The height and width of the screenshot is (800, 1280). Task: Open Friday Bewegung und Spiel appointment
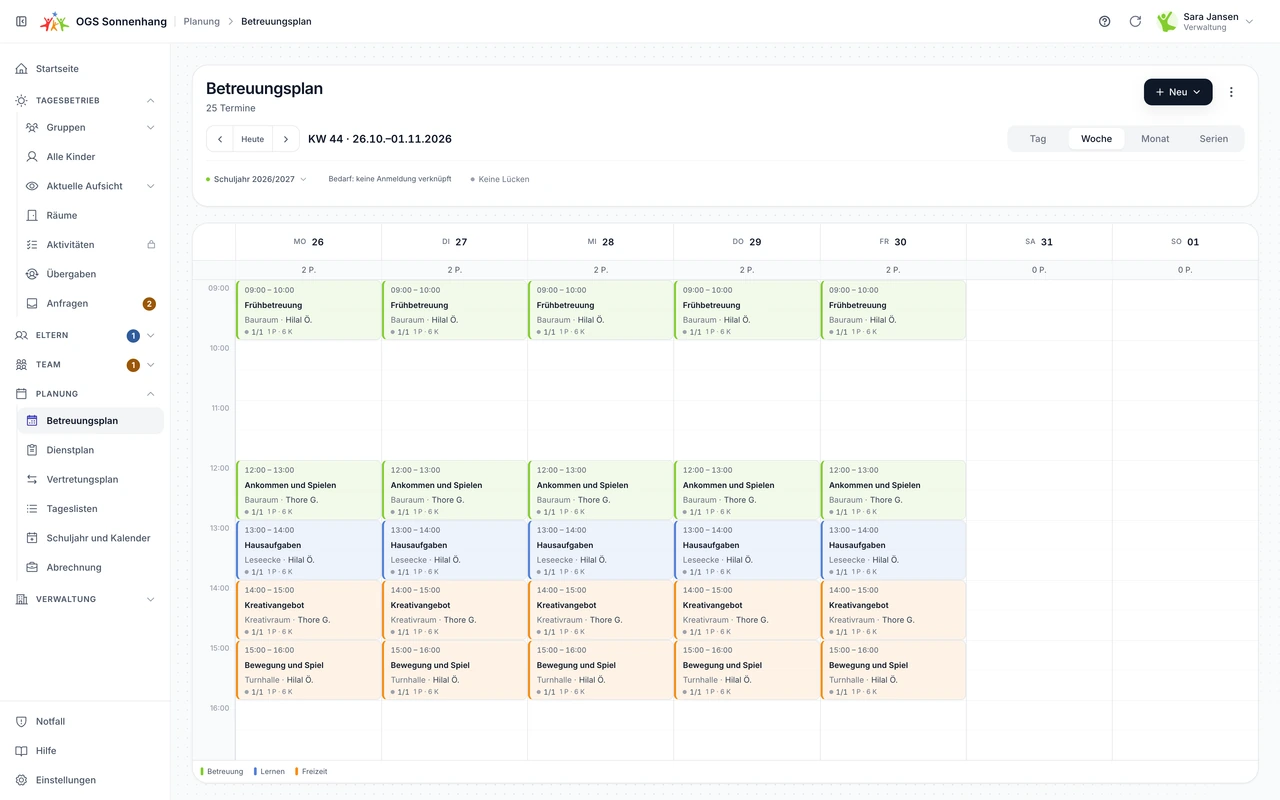coord(893,670)
